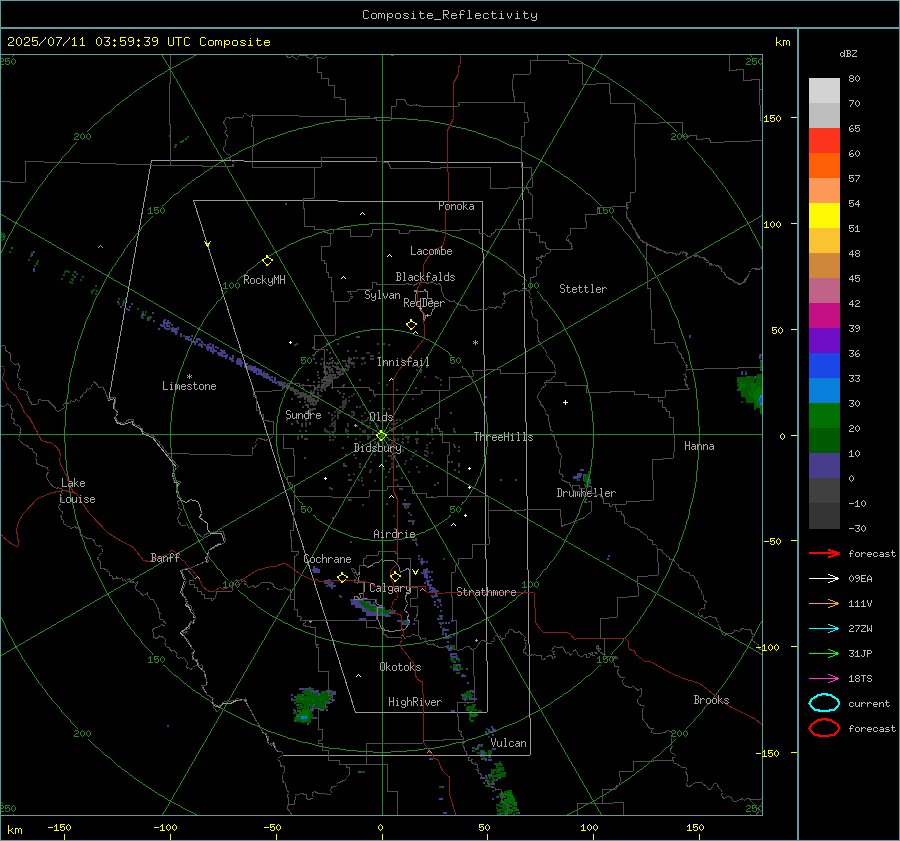The height and width of the screenshot is (841, 900).
Task: Select the Stettler label
Action: coord(583,289)
